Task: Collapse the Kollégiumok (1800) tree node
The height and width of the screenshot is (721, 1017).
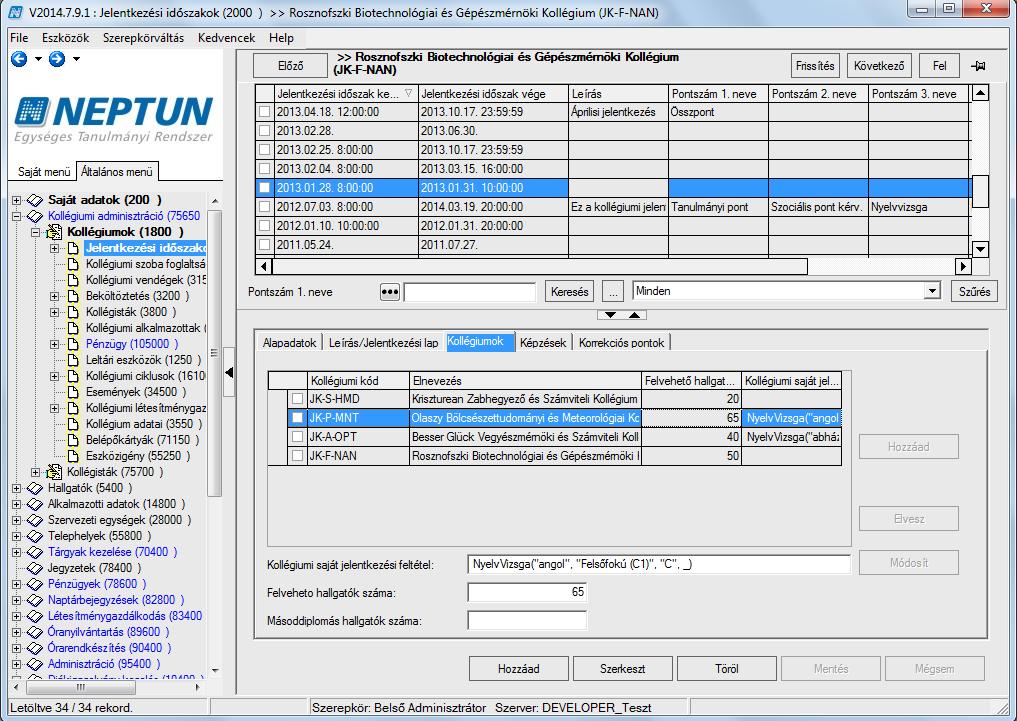Action: [x=36, y=232]
